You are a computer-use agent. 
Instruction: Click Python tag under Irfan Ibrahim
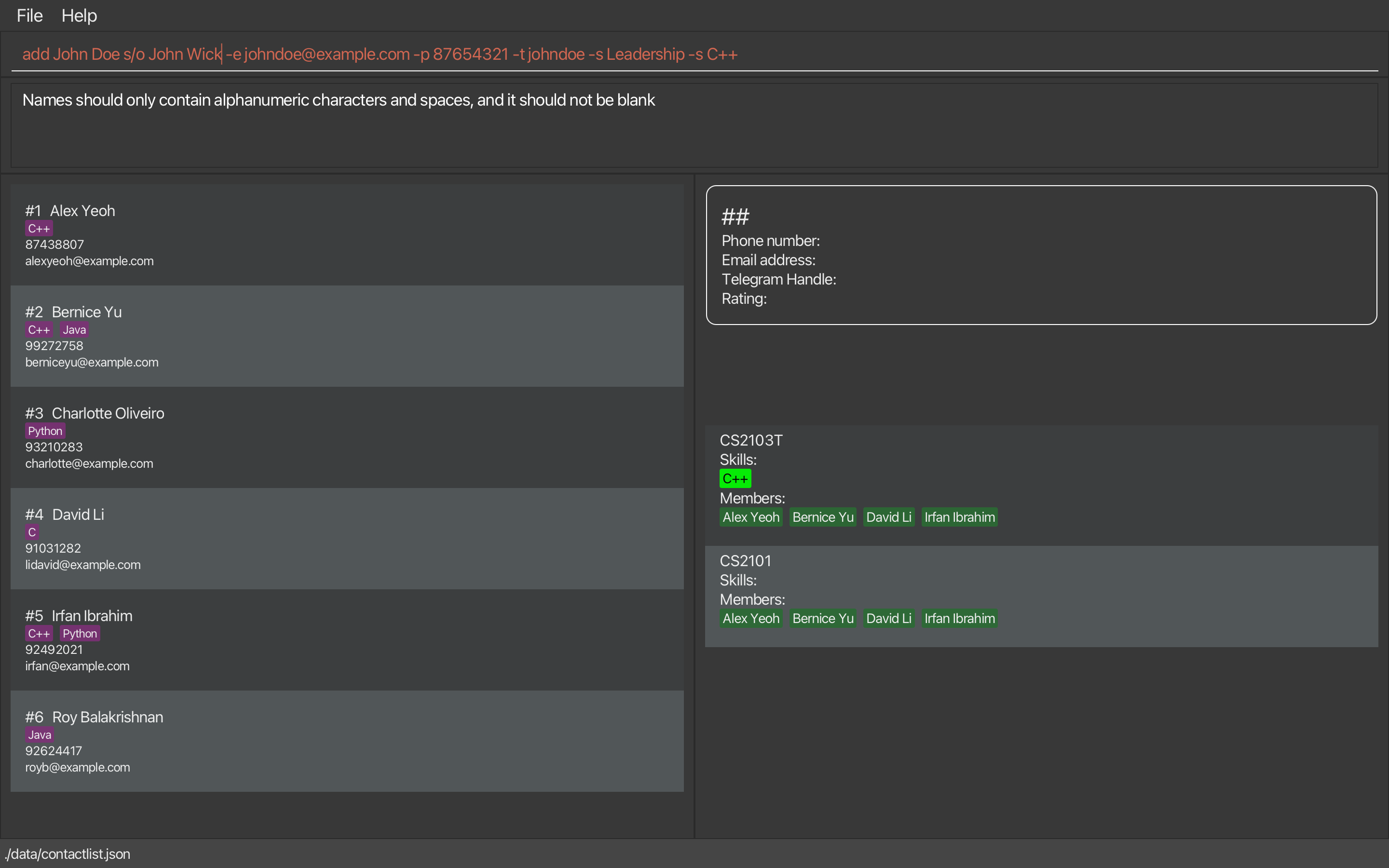tap(80, 634)
